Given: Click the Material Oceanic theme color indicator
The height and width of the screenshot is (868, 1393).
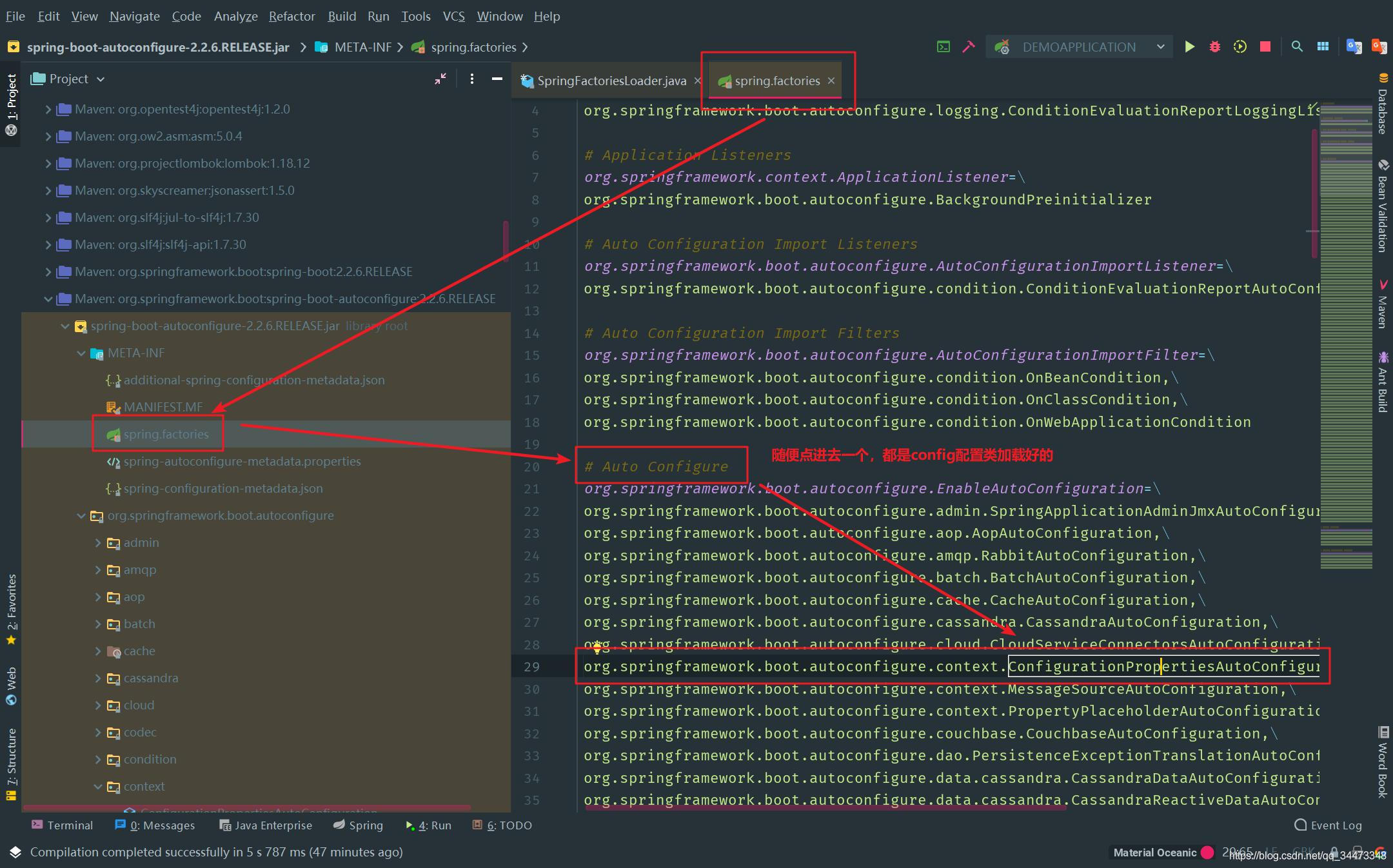Looking at the screenshot, I should [x=1208, y=852].
